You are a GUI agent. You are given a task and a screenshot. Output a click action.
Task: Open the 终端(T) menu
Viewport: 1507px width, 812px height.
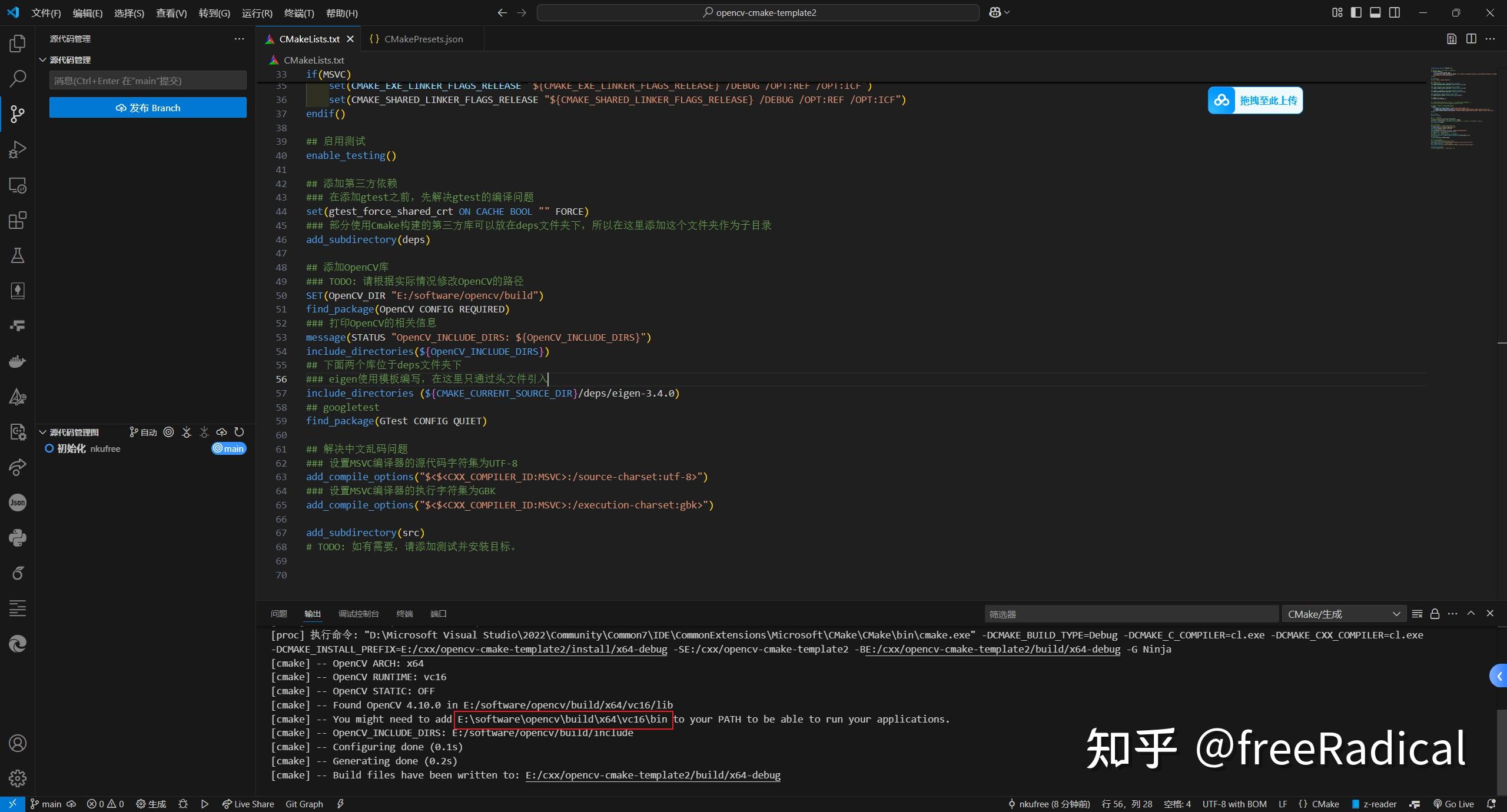(x=300, y=12)
